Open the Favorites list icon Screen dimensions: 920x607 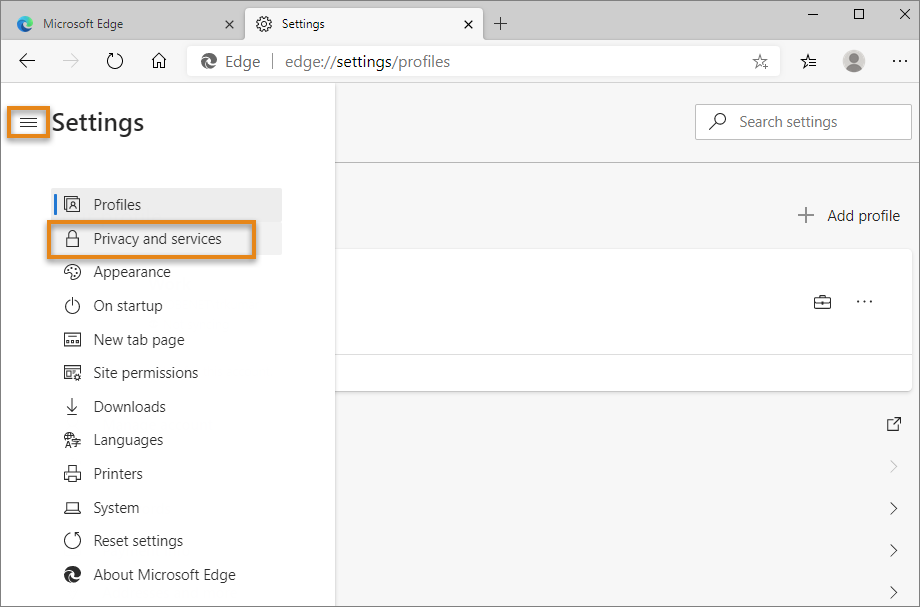[809, 62]
